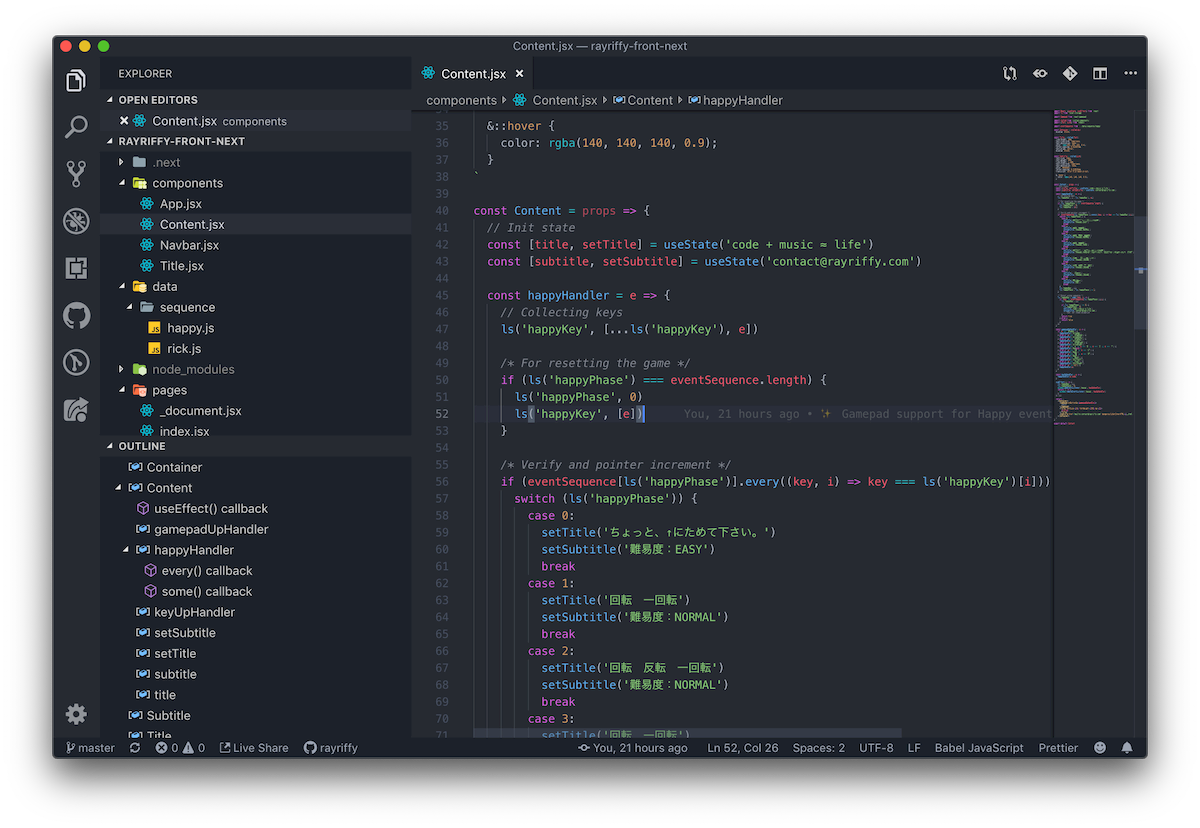Click 'You, 21 hours ago' blame in status bar
The width and height of the screenshot is (1200, 828).
point(633,748)
